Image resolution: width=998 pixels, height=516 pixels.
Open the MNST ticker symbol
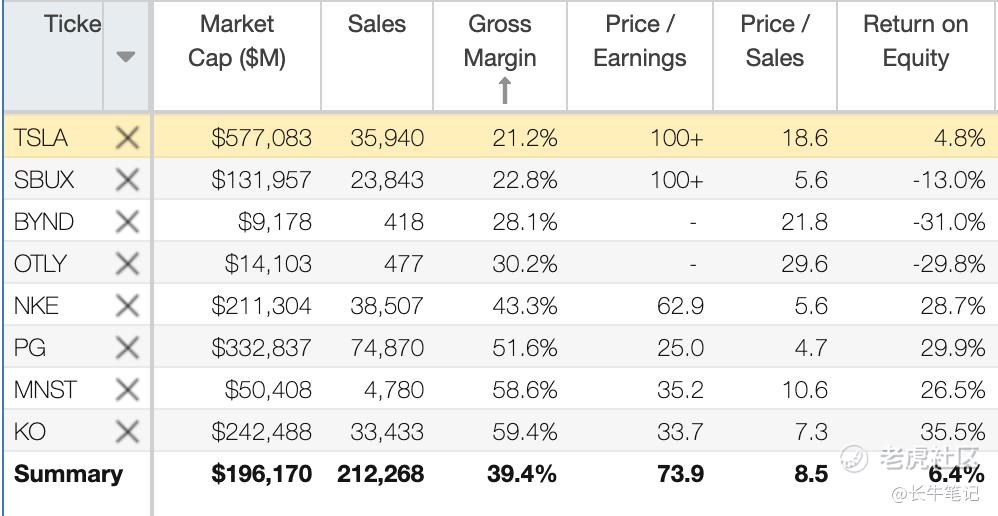tap(45, 390)
